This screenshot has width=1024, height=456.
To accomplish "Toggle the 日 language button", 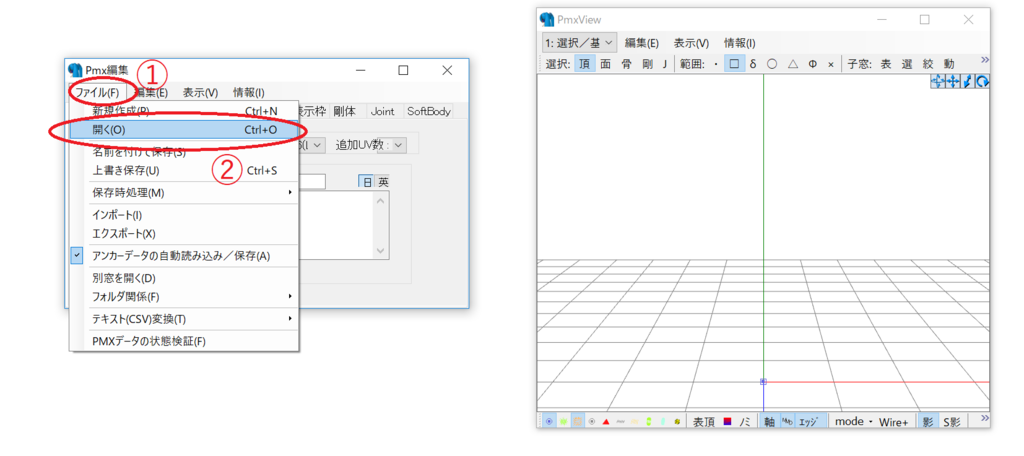I will [367, 182].
